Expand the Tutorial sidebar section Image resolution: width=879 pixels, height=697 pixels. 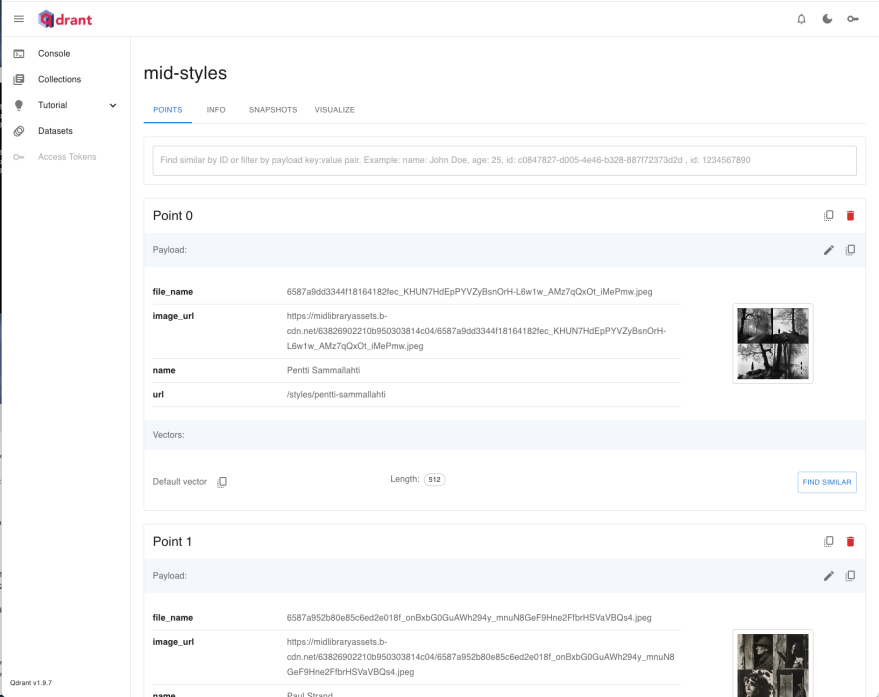tap(112, 105)
